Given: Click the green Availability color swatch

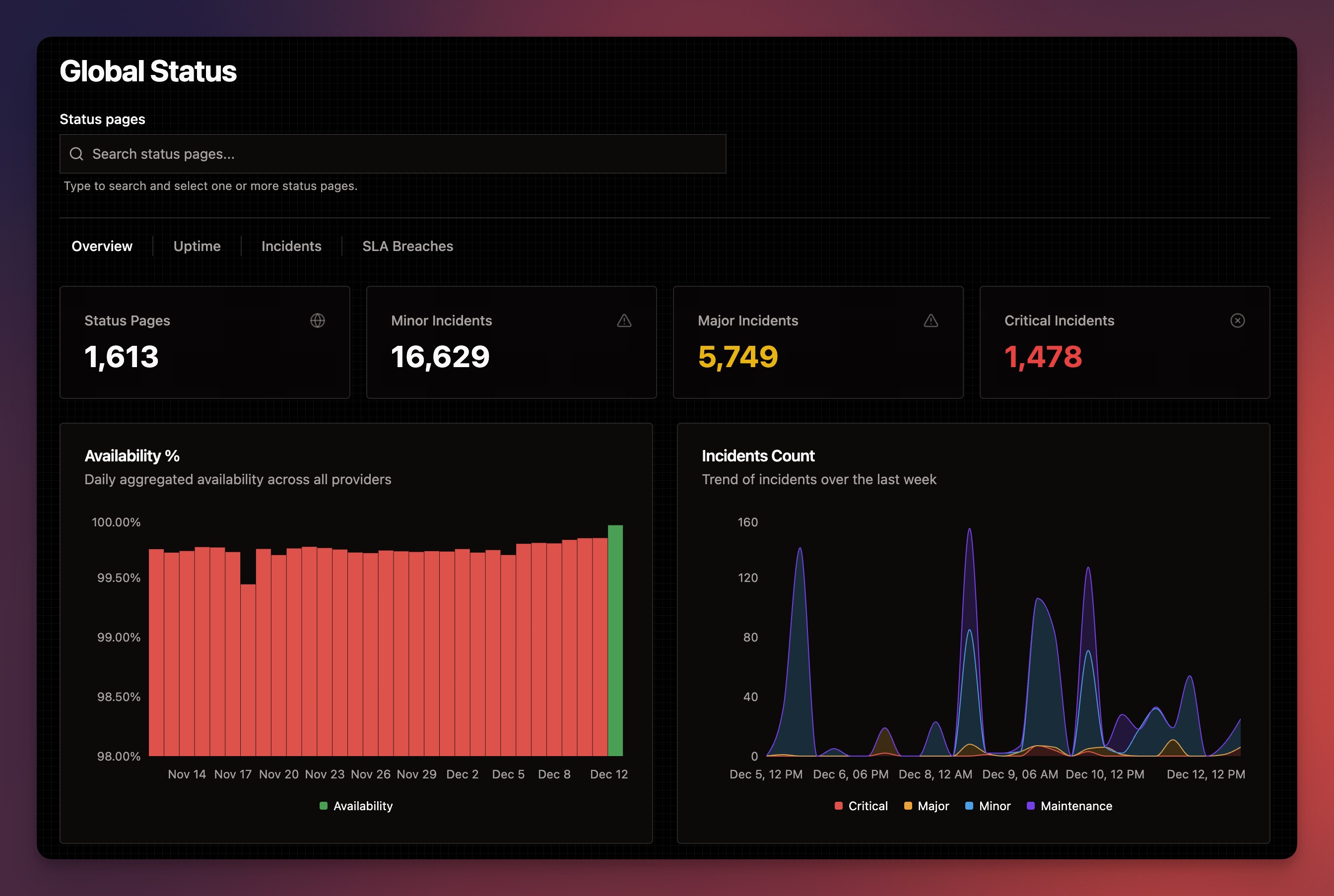Looking at the screenshot, I should (x=324, y=806).
